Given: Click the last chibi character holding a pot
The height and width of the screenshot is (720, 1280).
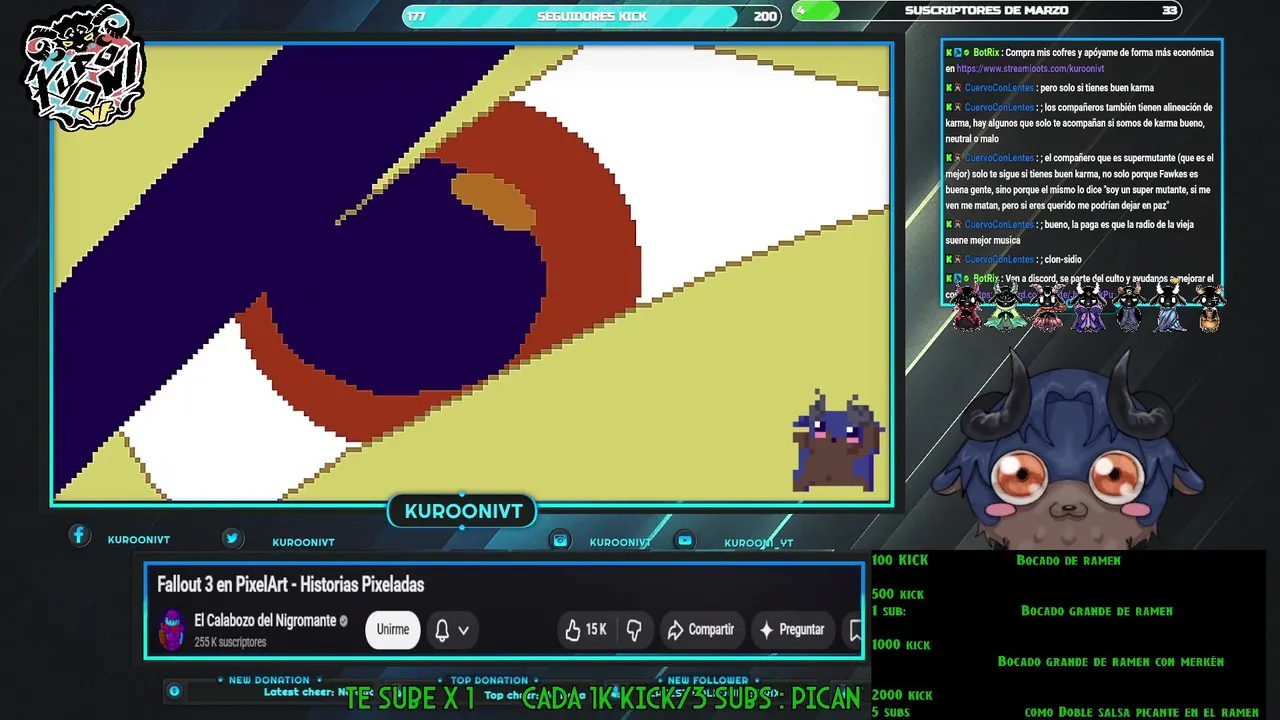Looking at the screenshot, I should click(x=1209, y=308).
